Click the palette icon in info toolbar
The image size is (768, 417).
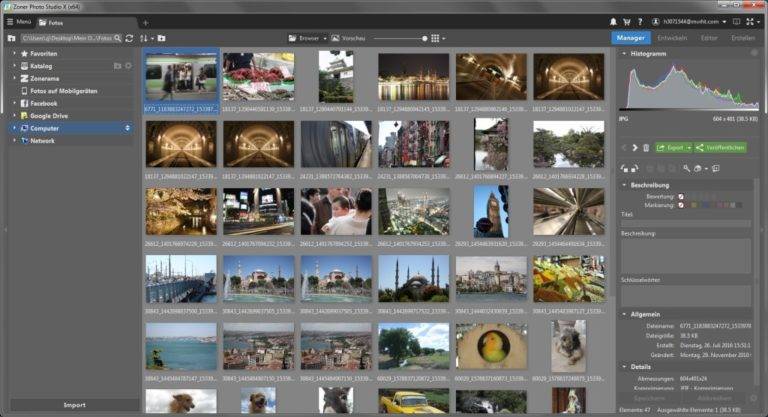pyautogui.click(x=698, y=169)
